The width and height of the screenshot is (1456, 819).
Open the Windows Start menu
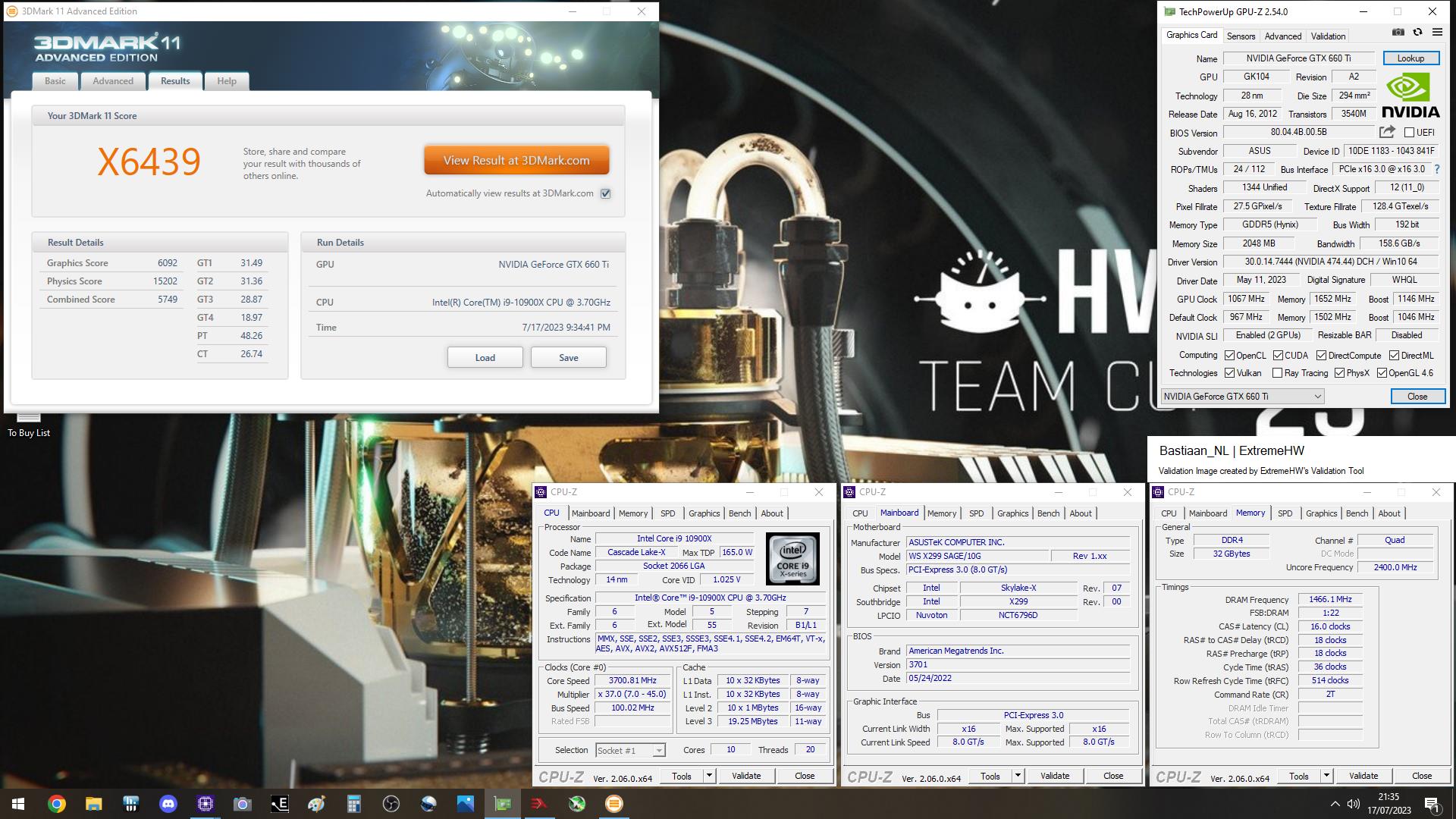18,804
